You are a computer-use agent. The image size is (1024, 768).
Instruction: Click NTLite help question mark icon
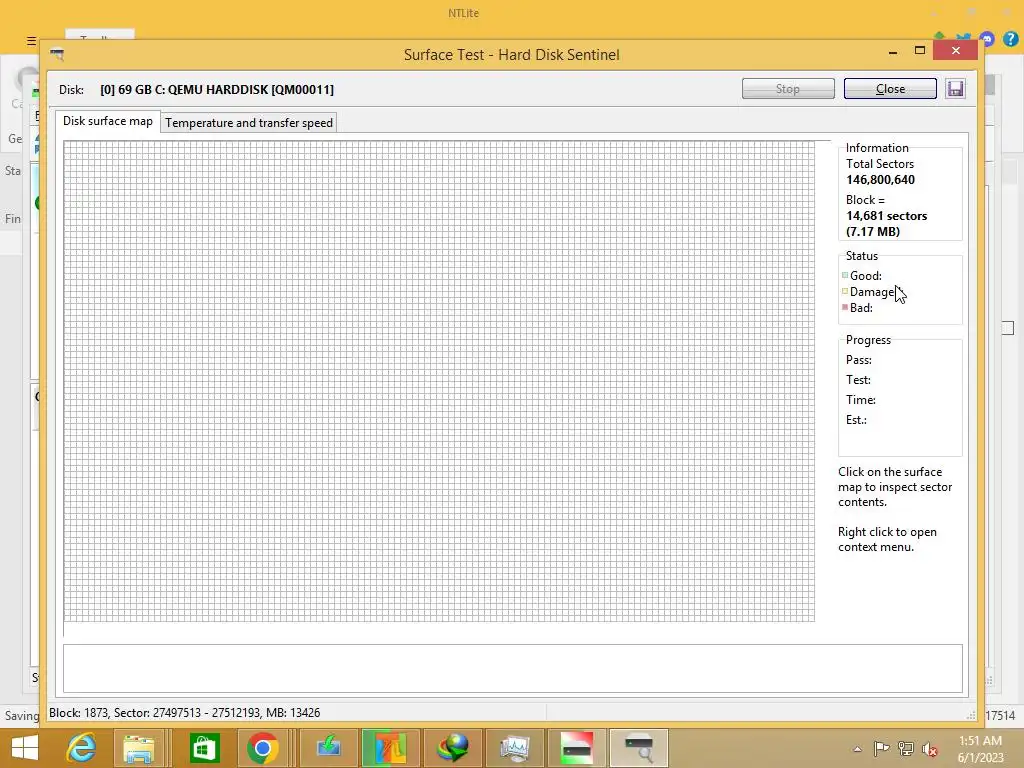pyautogui.click(x=1010, y=39)
